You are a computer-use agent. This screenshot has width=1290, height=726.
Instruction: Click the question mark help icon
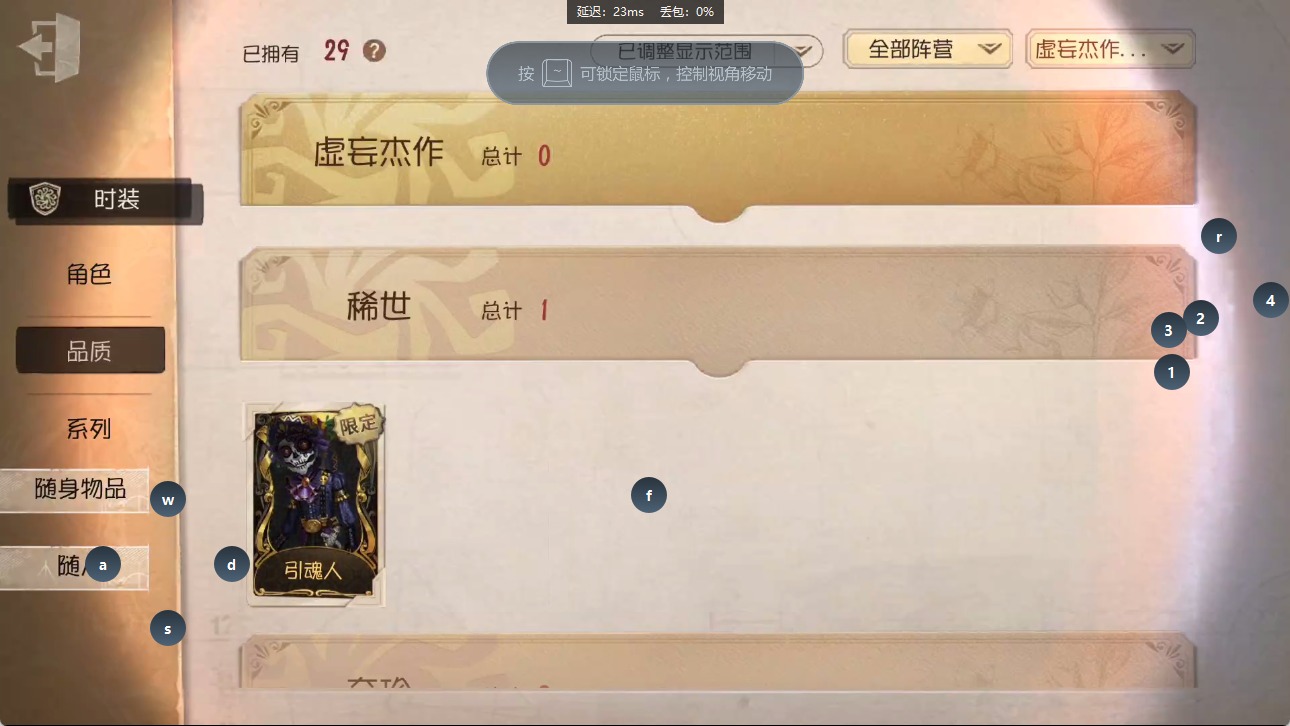pos(374,51)
